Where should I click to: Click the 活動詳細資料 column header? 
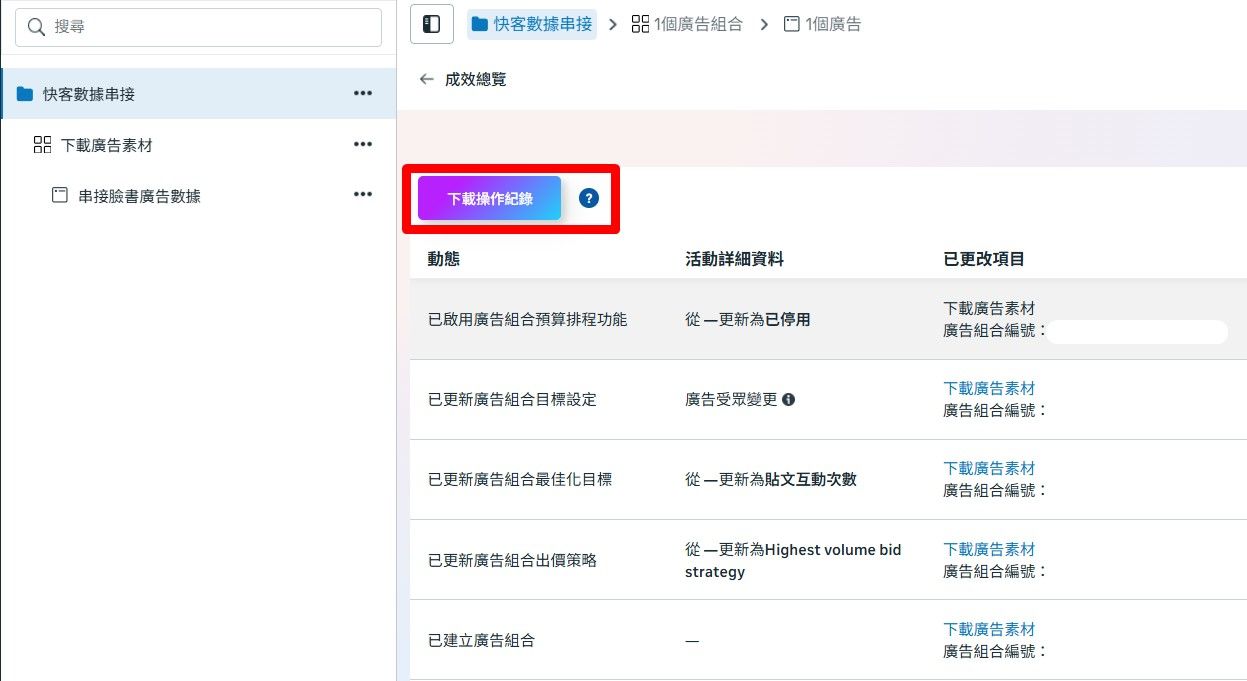point(734,259)
